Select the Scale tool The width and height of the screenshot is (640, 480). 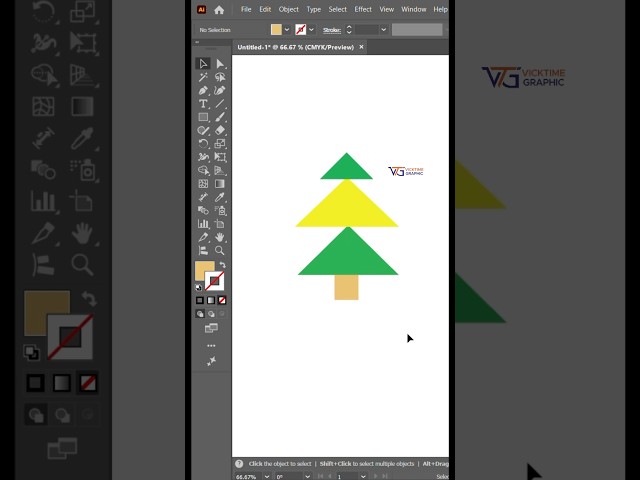pyautogui.click(x=220, y=144)
